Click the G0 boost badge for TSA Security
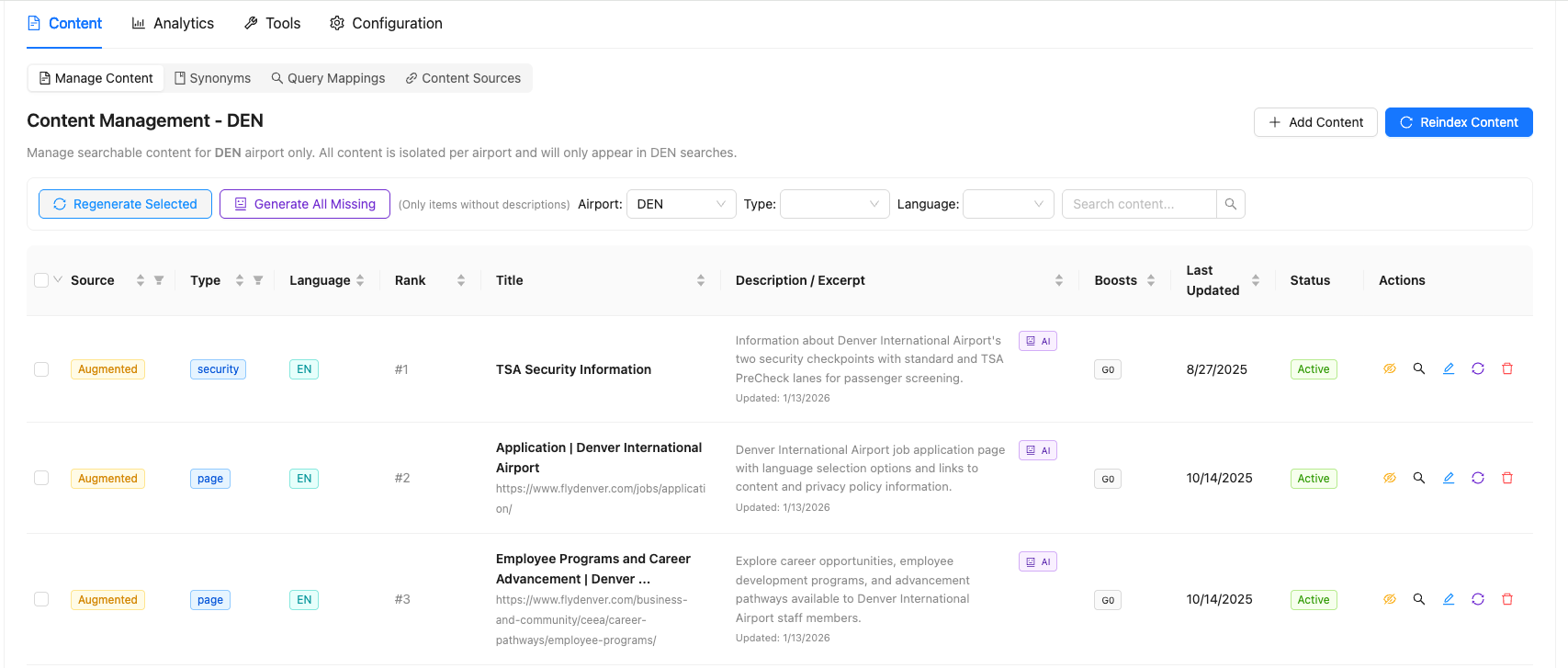Viewport: 1568px width, 668px height. (1108, 369)
